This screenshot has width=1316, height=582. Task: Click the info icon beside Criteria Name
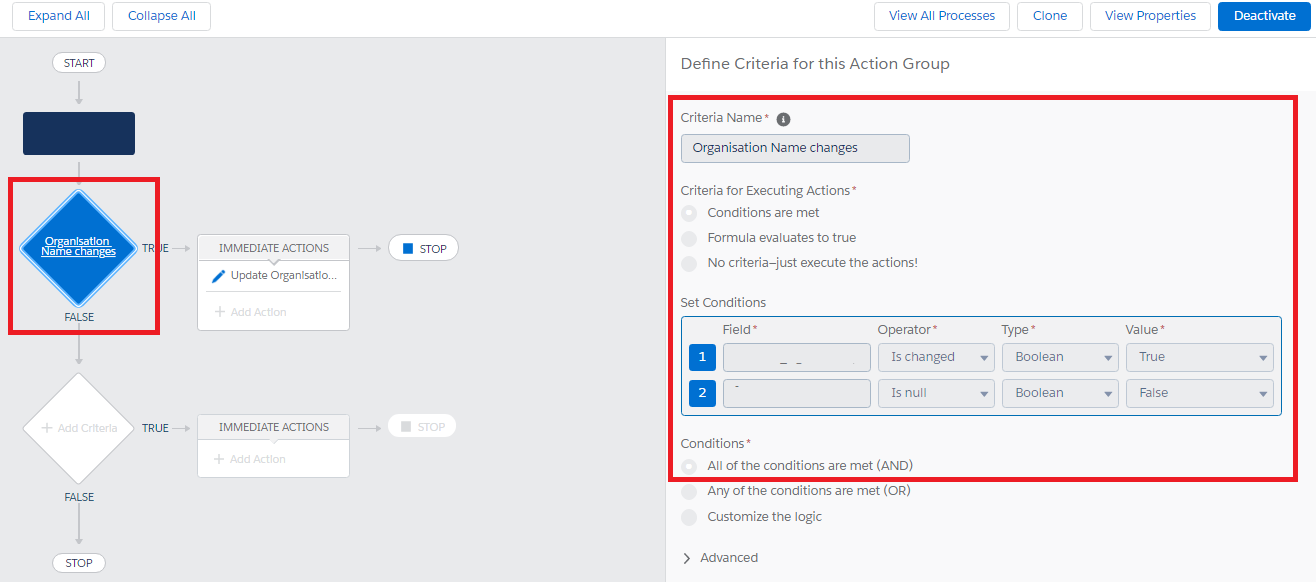click(x=784, y=119)
